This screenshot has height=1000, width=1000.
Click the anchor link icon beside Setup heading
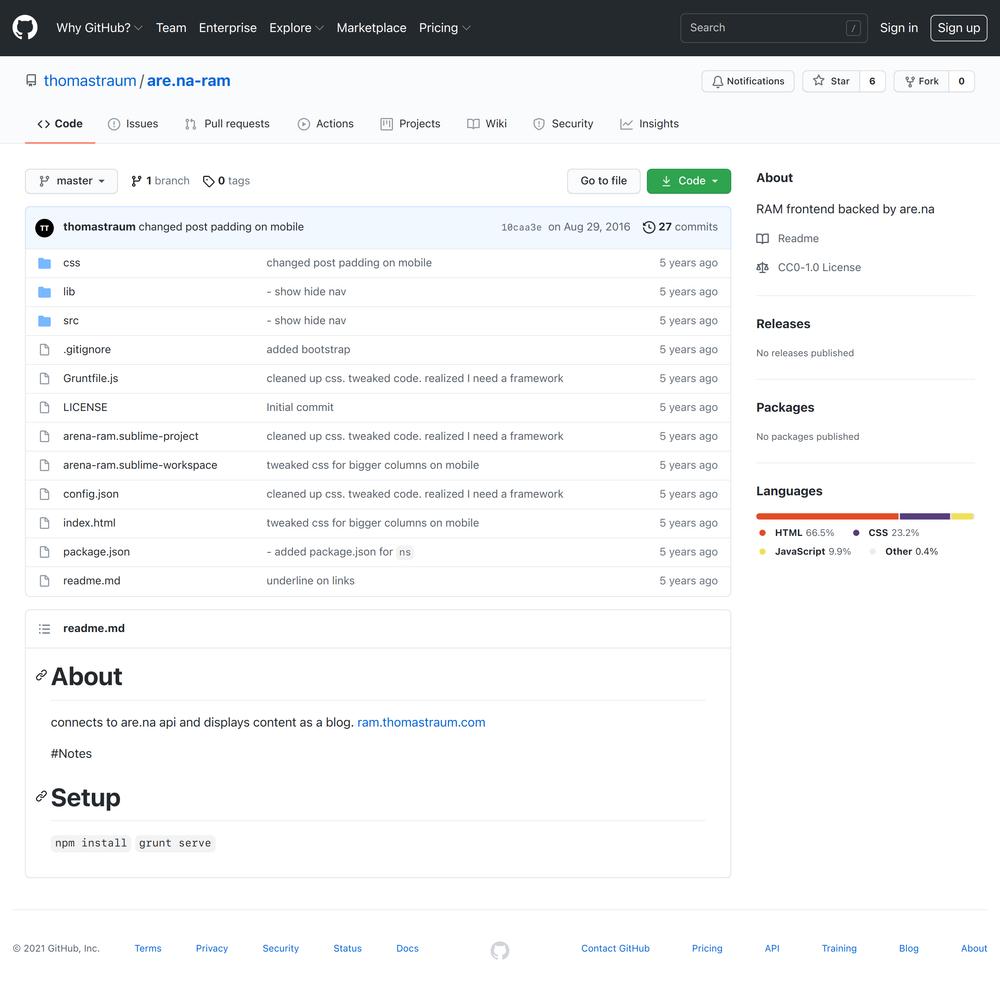pos(41,797)
